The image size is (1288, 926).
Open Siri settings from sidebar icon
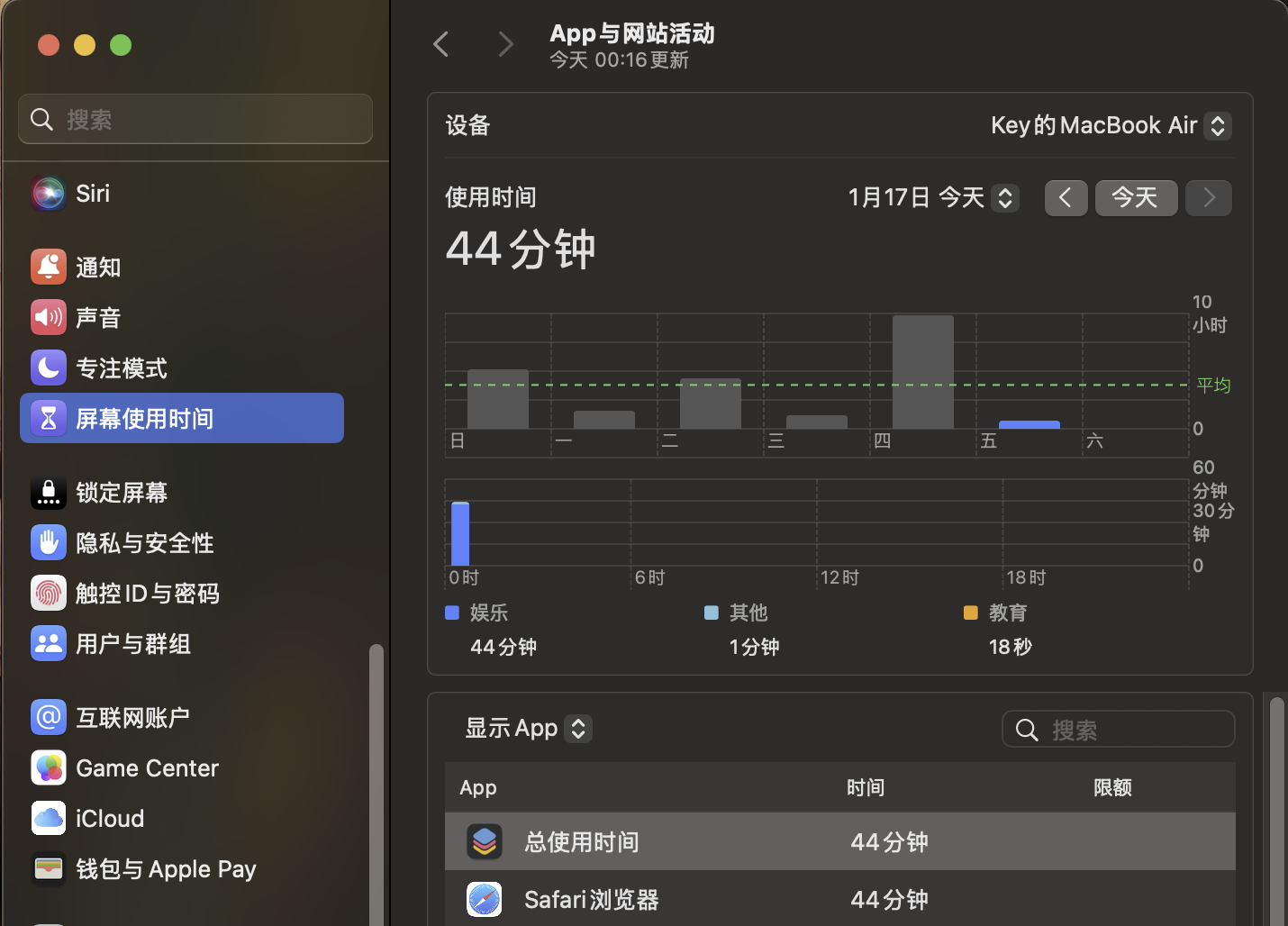pyautogui.click(x=49, y=194)
